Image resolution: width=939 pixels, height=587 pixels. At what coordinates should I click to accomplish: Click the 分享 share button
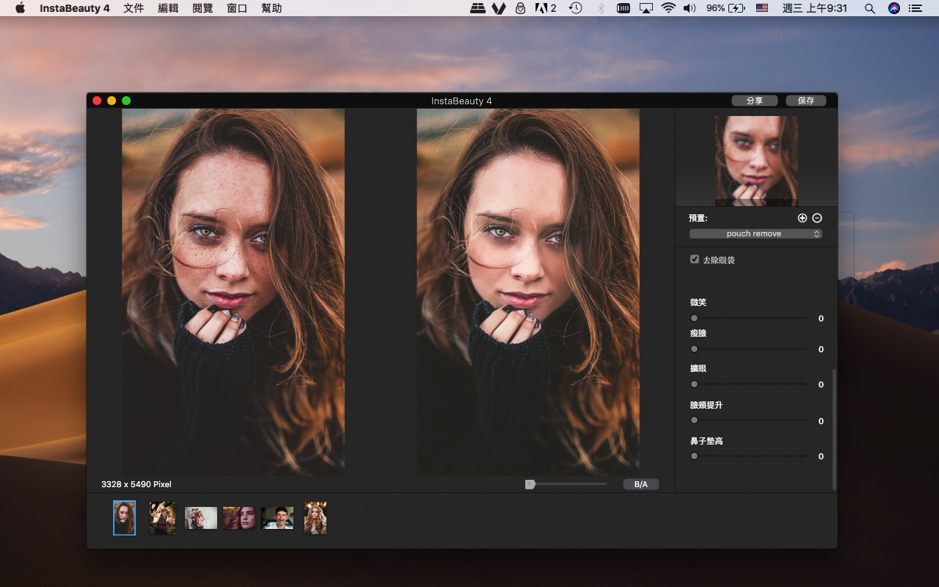755,100
